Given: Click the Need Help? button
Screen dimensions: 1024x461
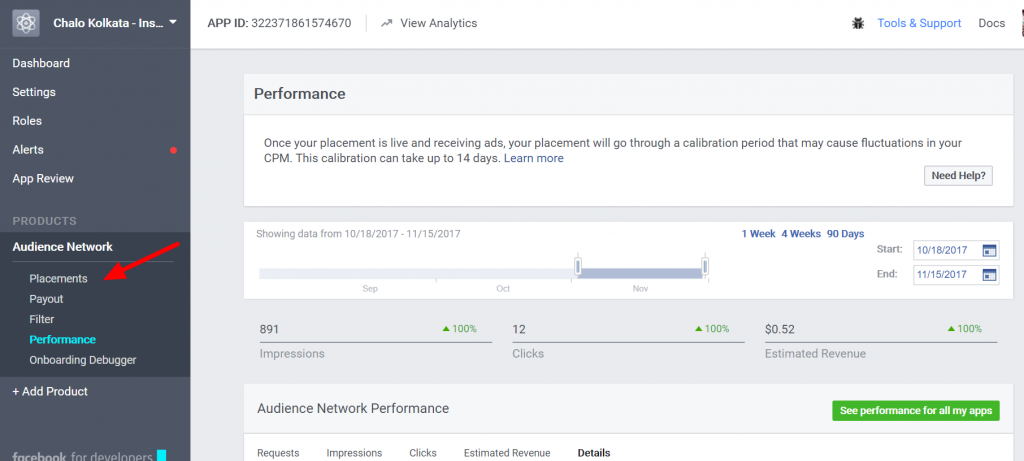Looking at the screenshot, I should 958,176.
